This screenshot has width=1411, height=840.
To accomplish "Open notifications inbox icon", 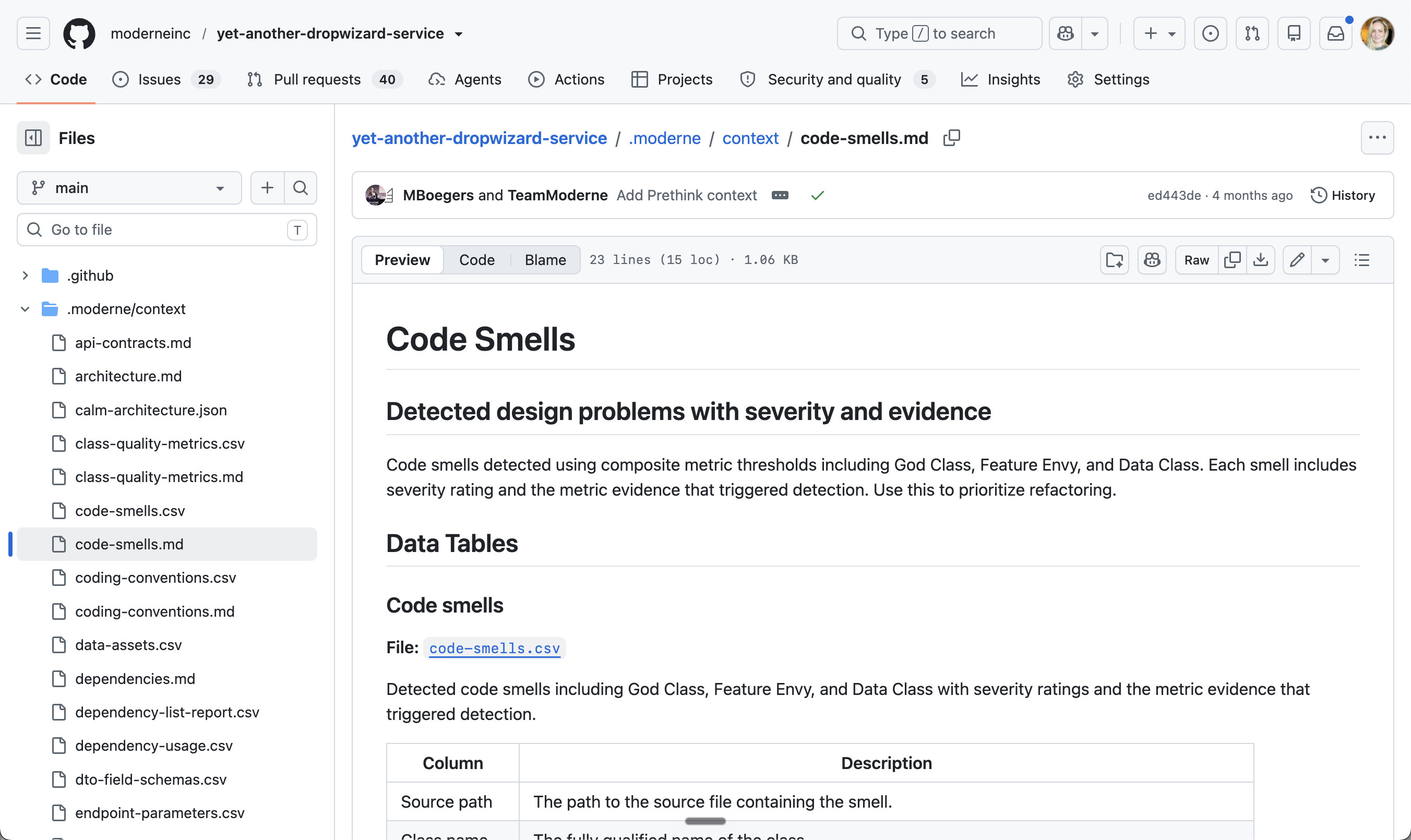I will click(x=1336, y=33).
